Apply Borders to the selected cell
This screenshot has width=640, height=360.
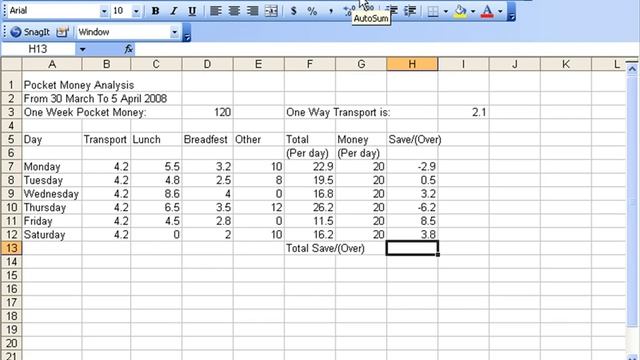coord(432,11)
